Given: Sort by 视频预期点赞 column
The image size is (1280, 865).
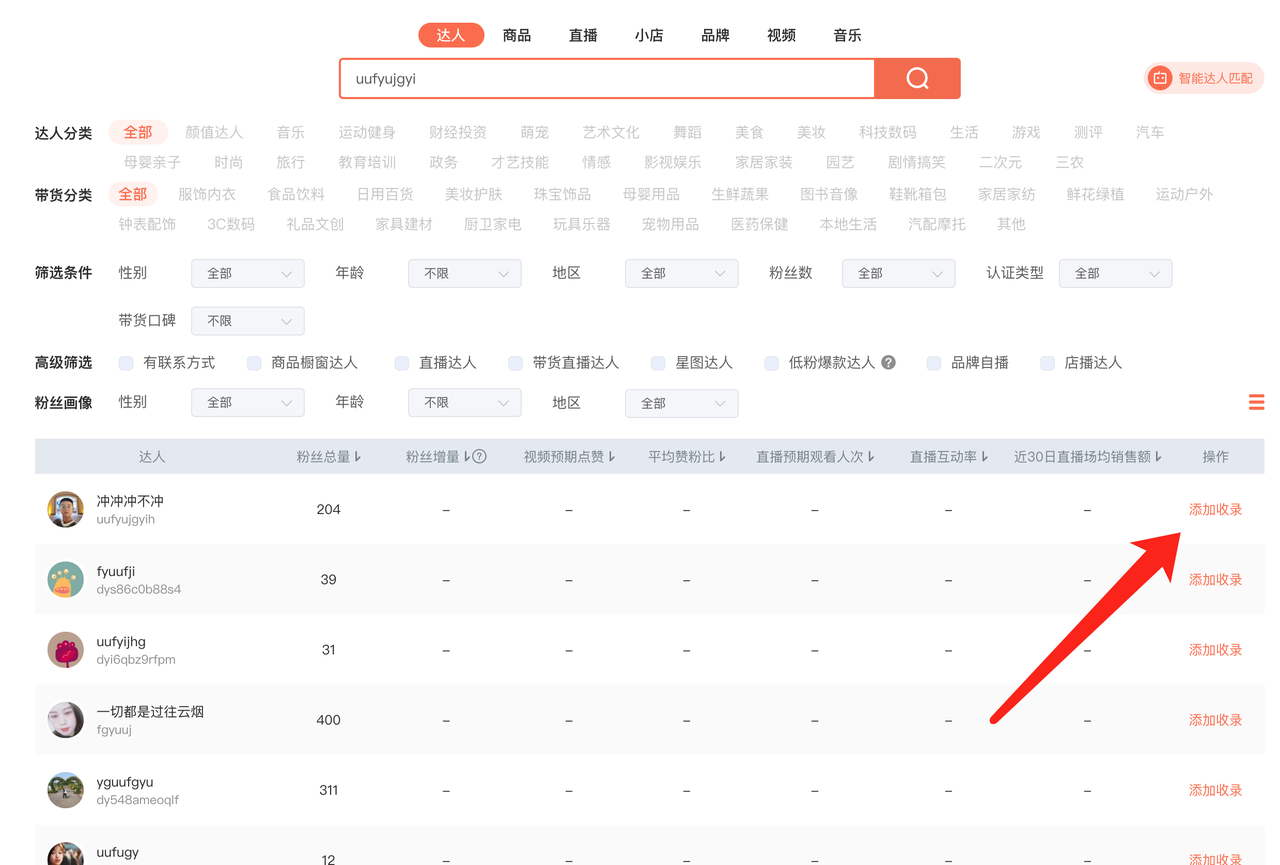Looking at the screenshot, I should [569, 457].
